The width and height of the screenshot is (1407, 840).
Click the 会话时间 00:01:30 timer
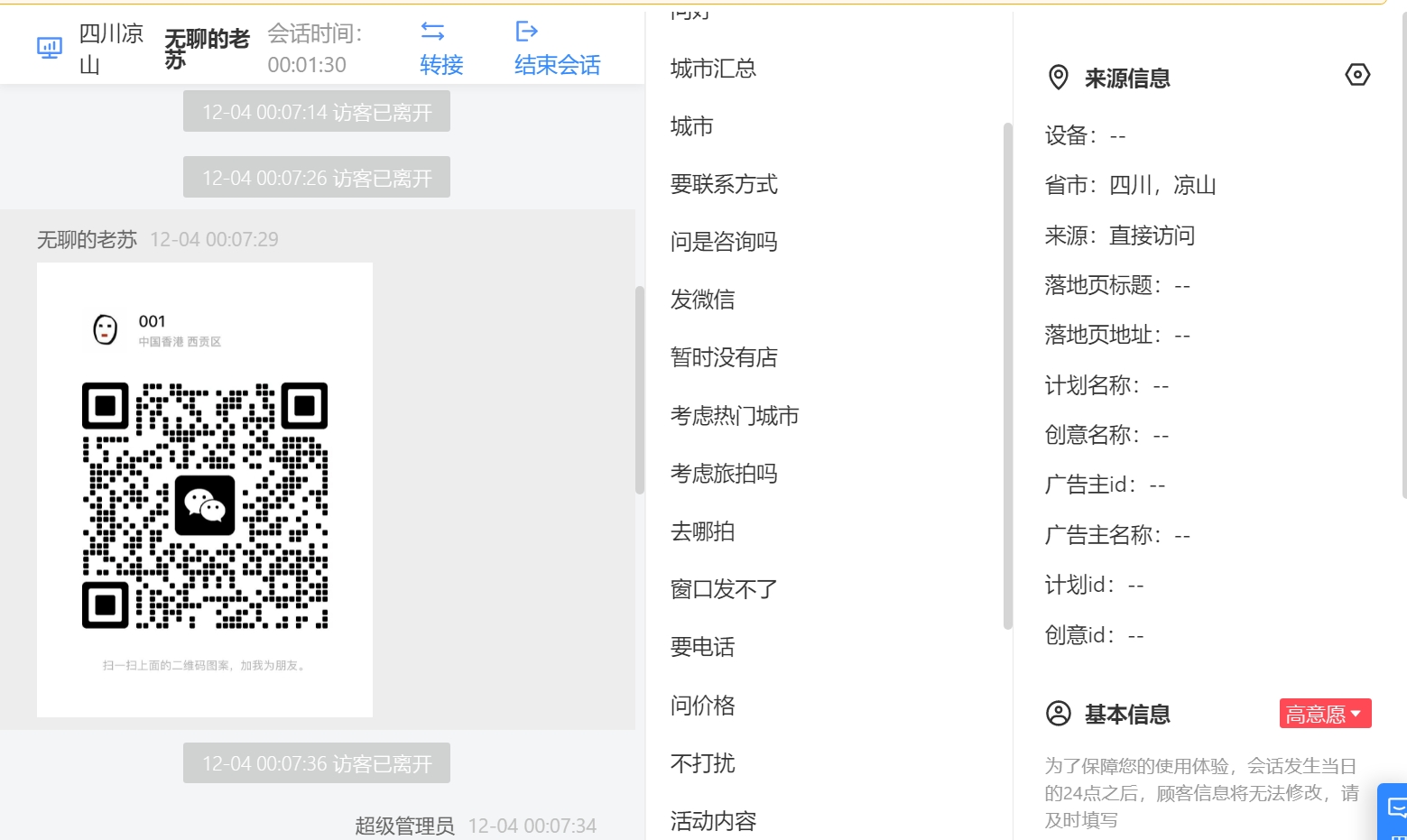tap(315, 49)
